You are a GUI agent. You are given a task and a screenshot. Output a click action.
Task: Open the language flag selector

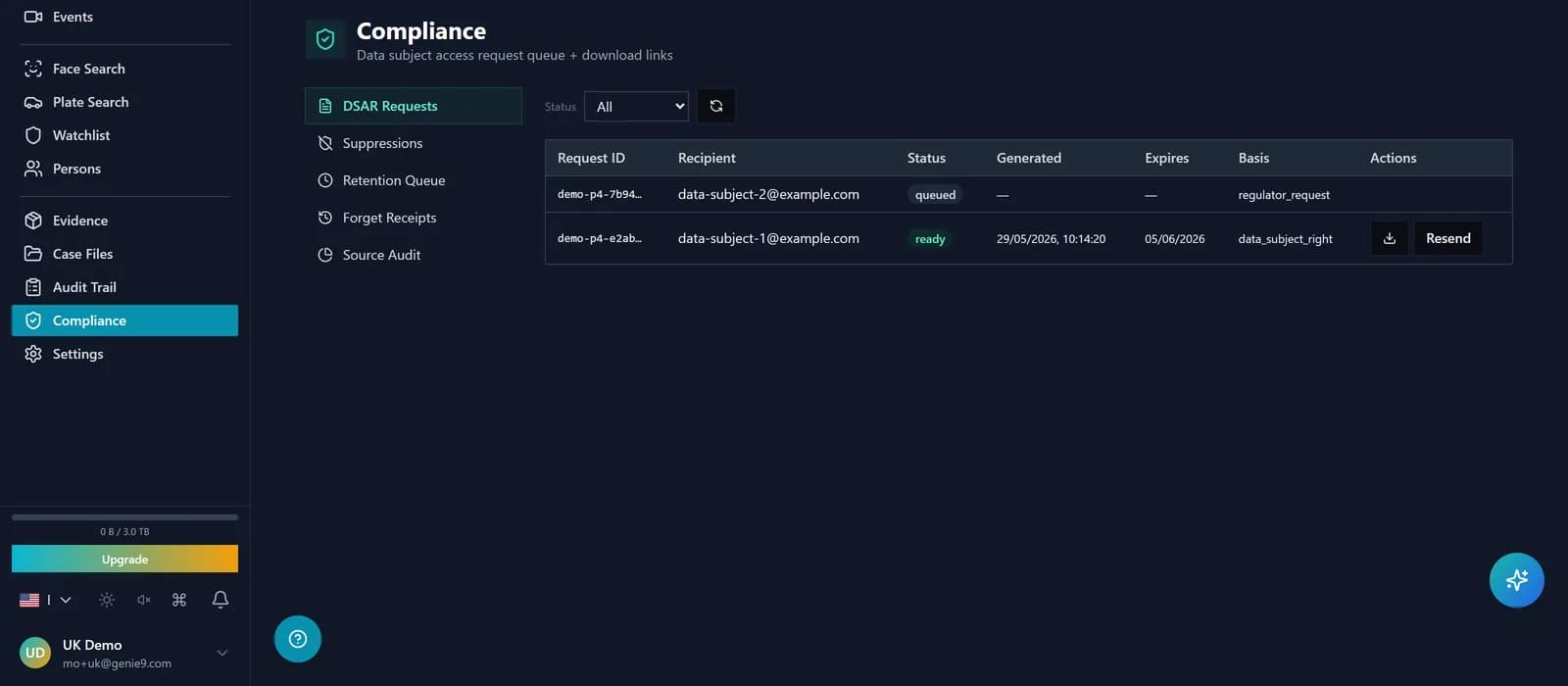(x=45, y=600)
